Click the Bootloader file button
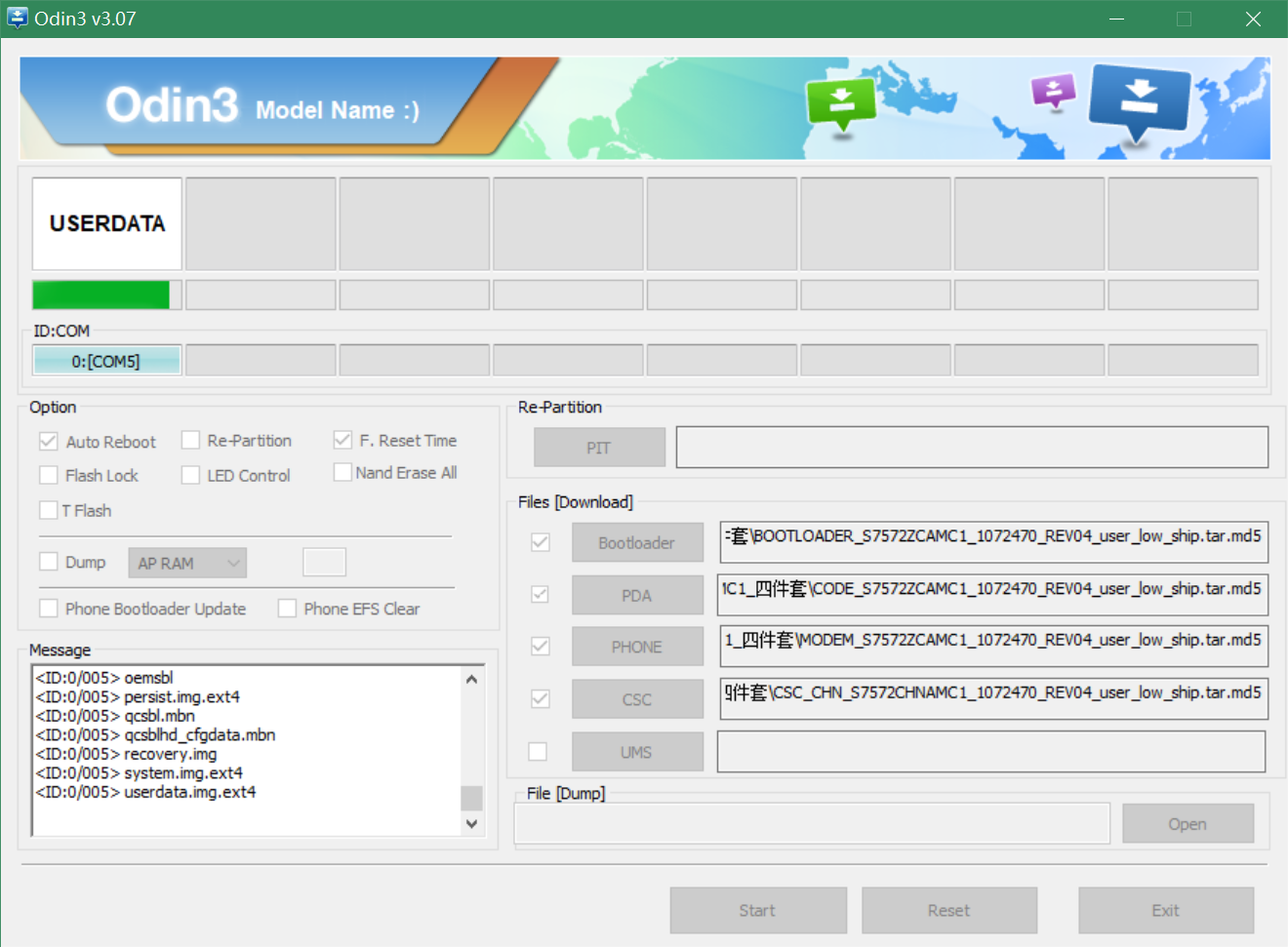 636,543
